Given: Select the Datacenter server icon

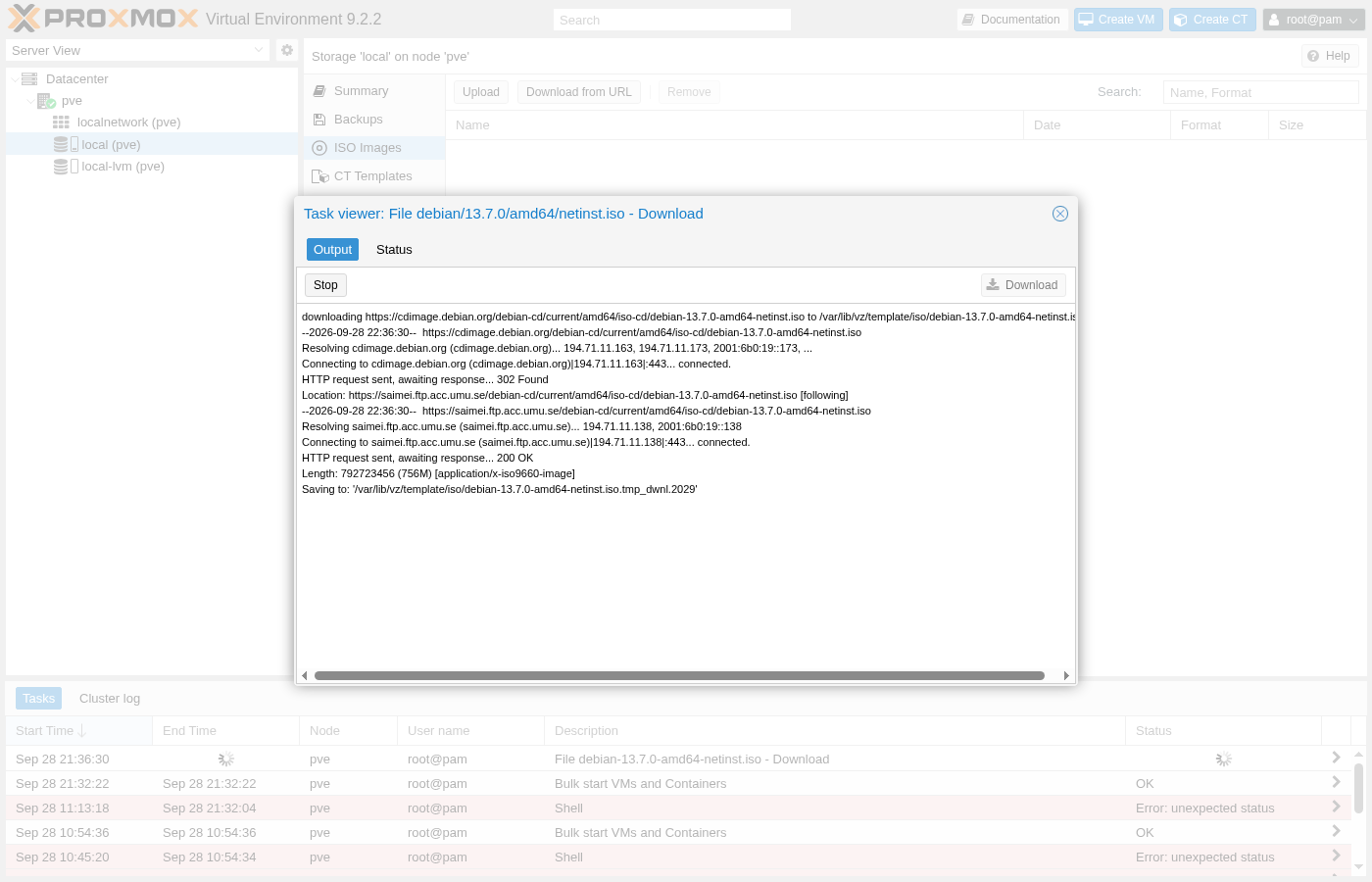Looking at the screenshot, I should (29, 78).
